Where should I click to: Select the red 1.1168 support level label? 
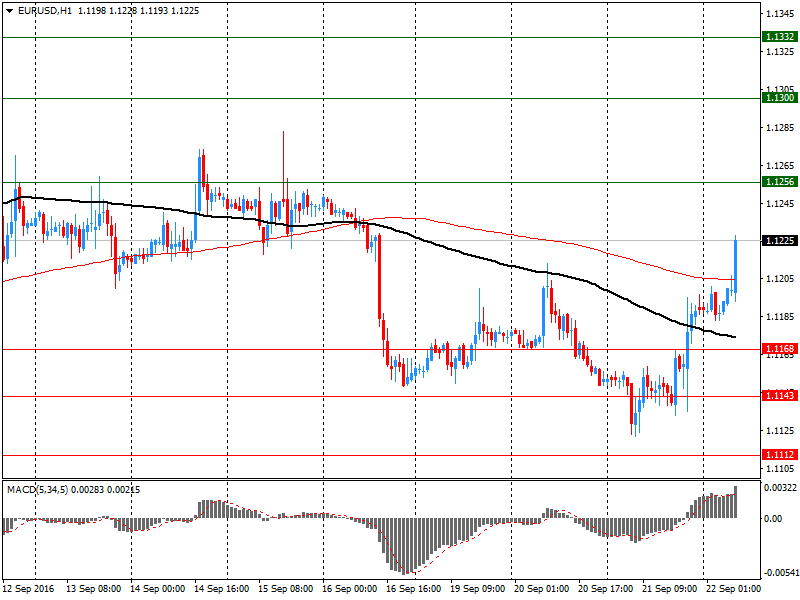(x=780, y=348)
